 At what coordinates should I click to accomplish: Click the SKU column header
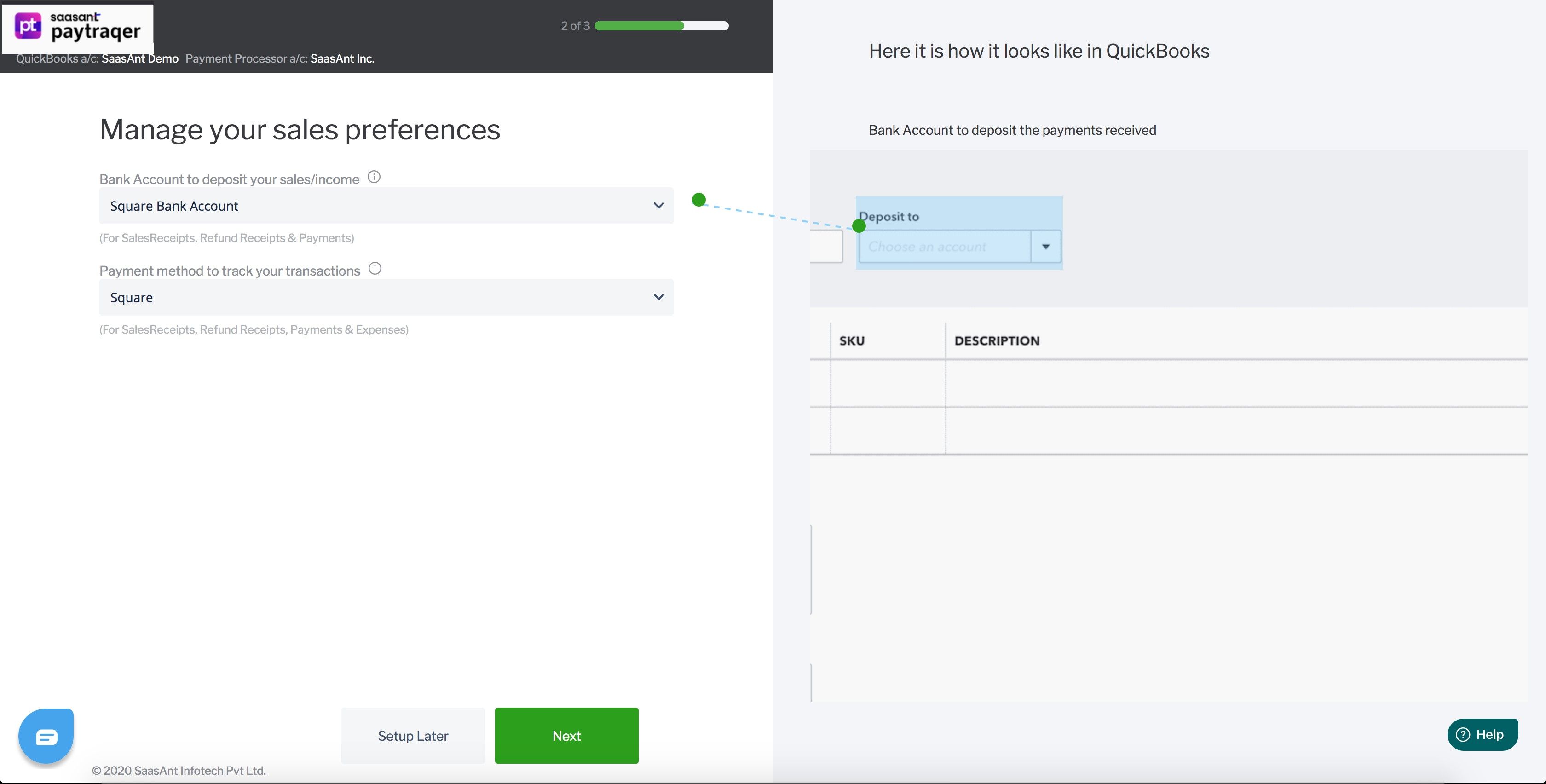pyautogui.click(x=852, y=341)
